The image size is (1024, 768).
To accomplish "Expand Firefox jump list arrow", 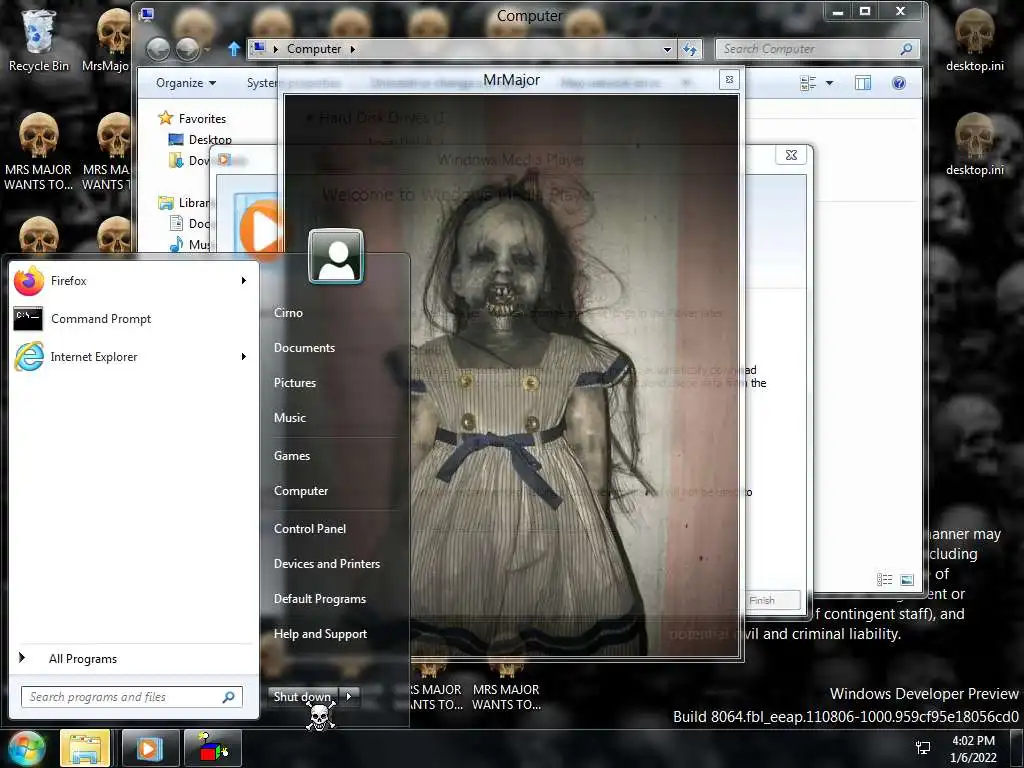I will (x=244, y=281).
